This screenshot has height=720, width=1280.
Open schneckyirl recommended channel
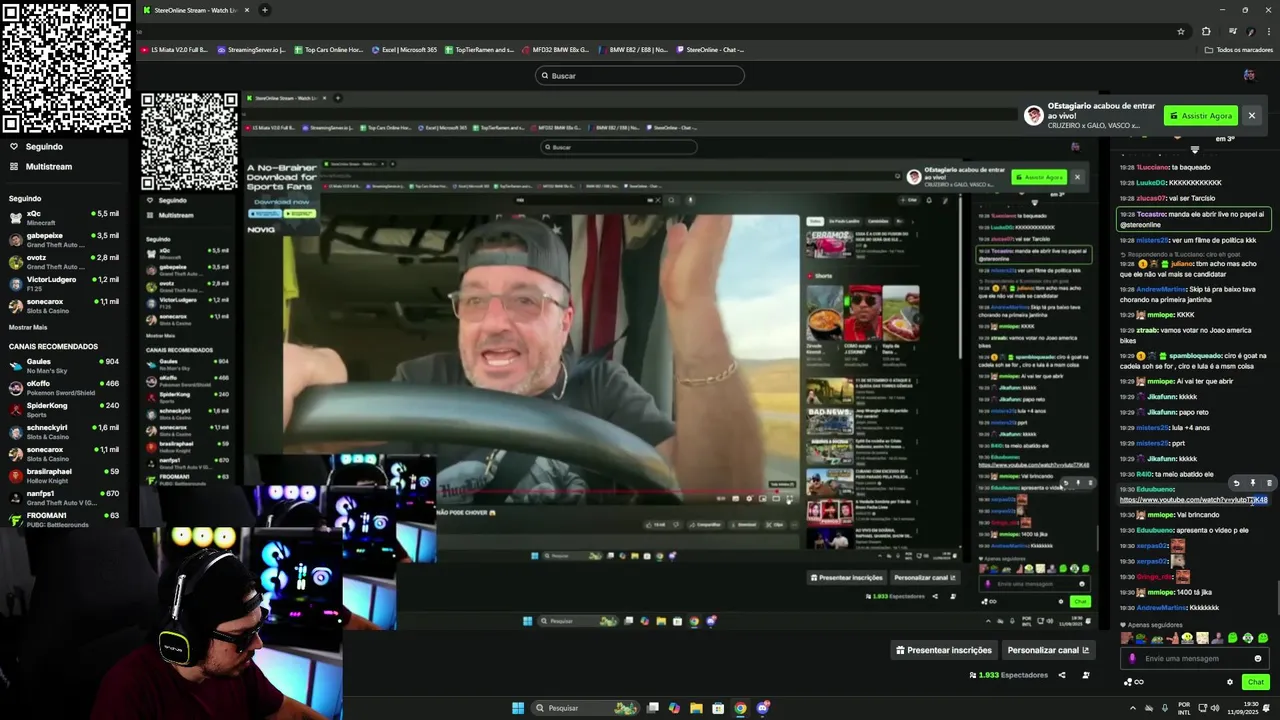coord(64,431)
